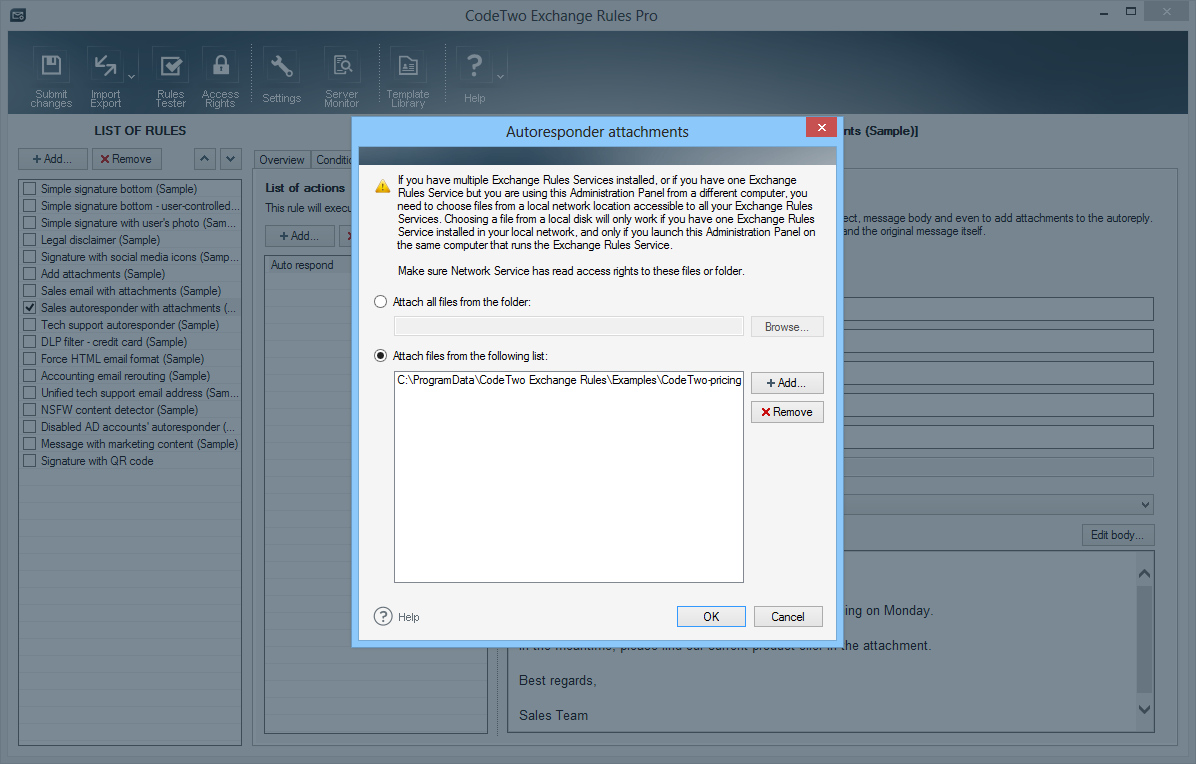Viewport: 1196px width, 764px height.
Task: Select 'Attach all files from the folder' option
Action: tap(380, 302)
